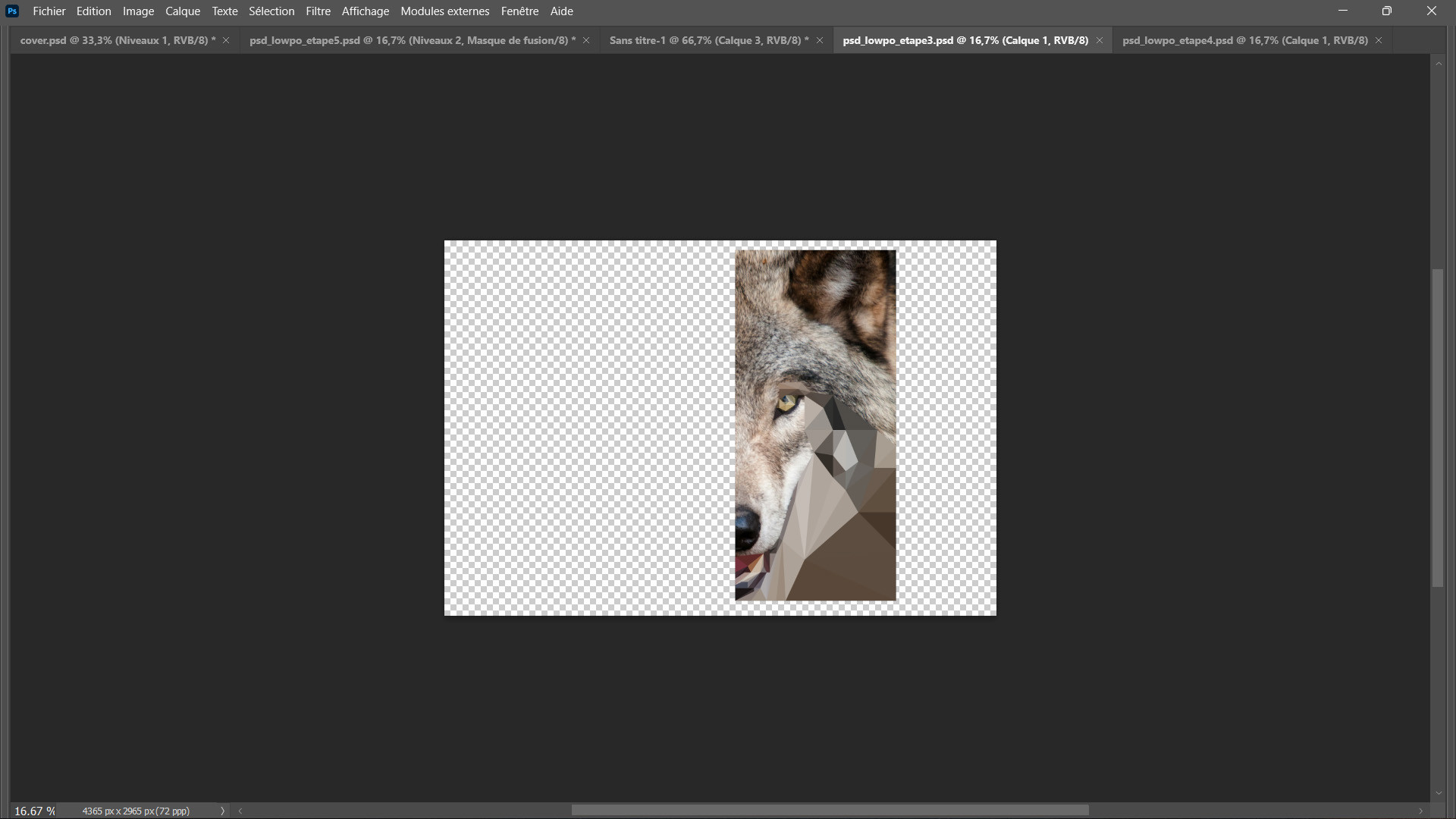Click the horizontal scrollbar thumb
Viewport: 1456px width, 819px height.
point(830,811)
